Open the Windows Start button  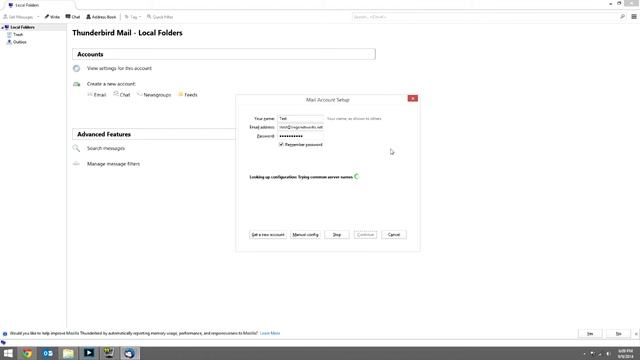[x=8, y=353]
